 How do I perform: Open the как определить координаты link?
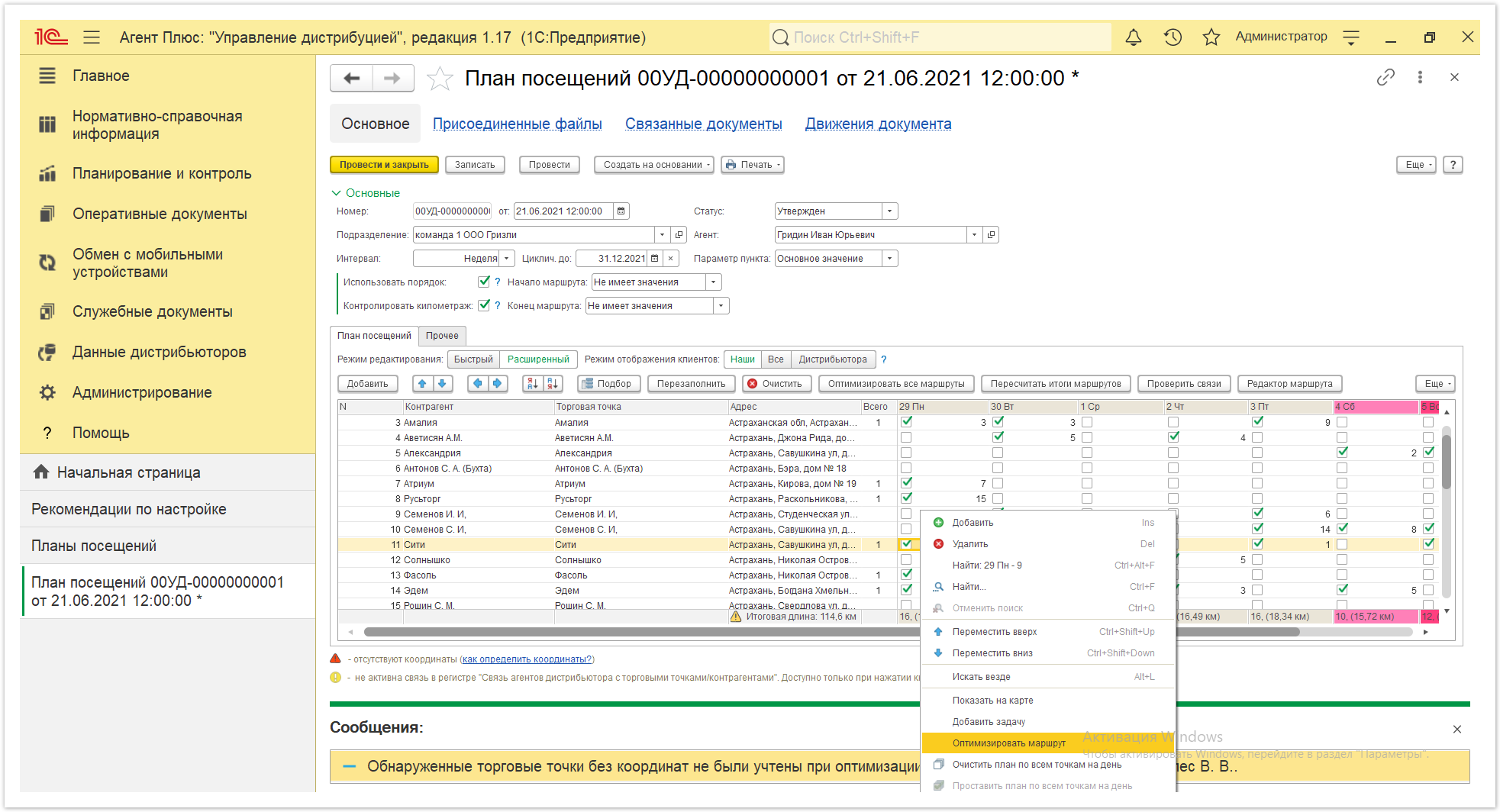[527, 659]
